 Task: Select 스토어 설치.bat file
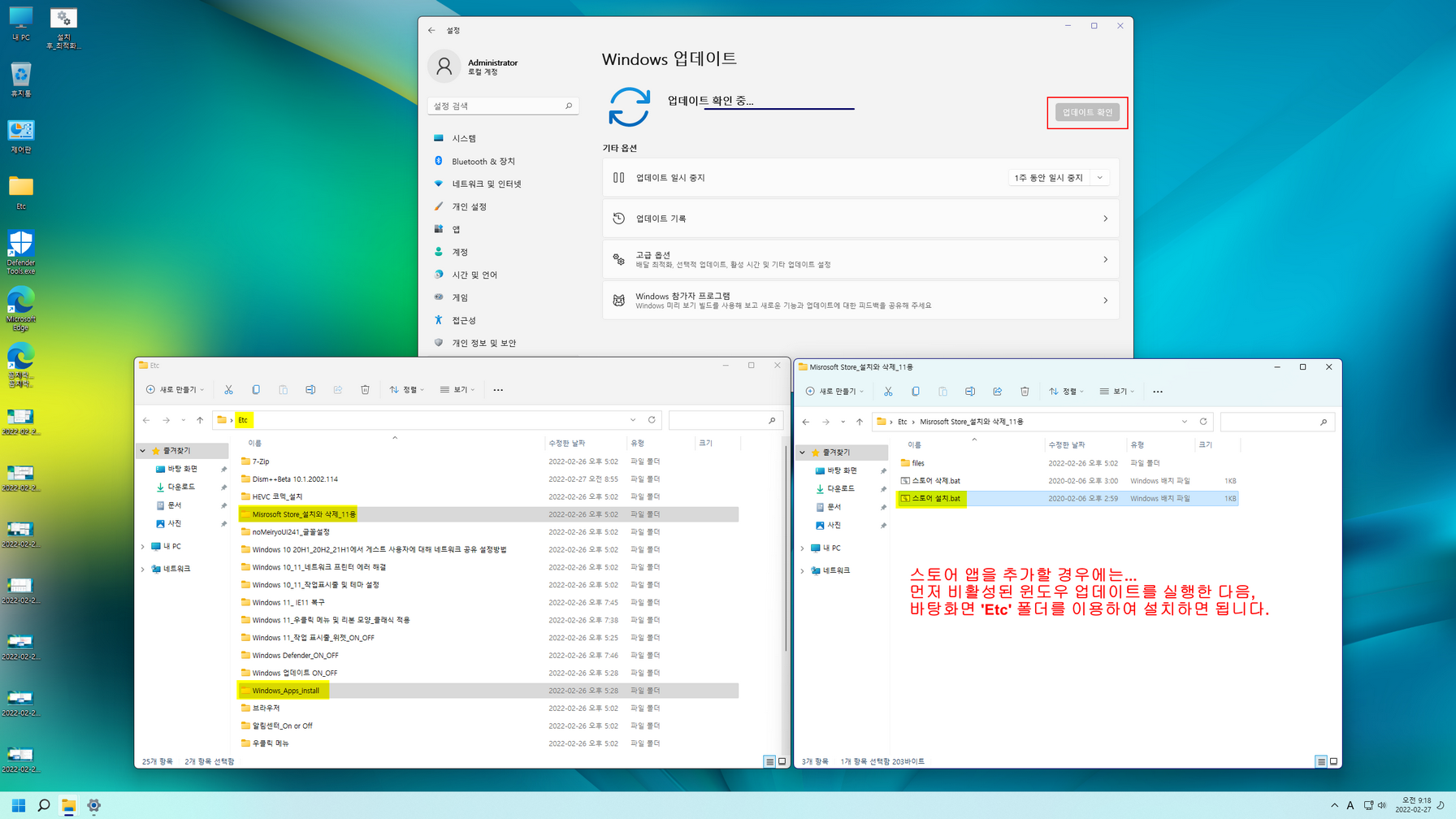[x=1068, y=499]
